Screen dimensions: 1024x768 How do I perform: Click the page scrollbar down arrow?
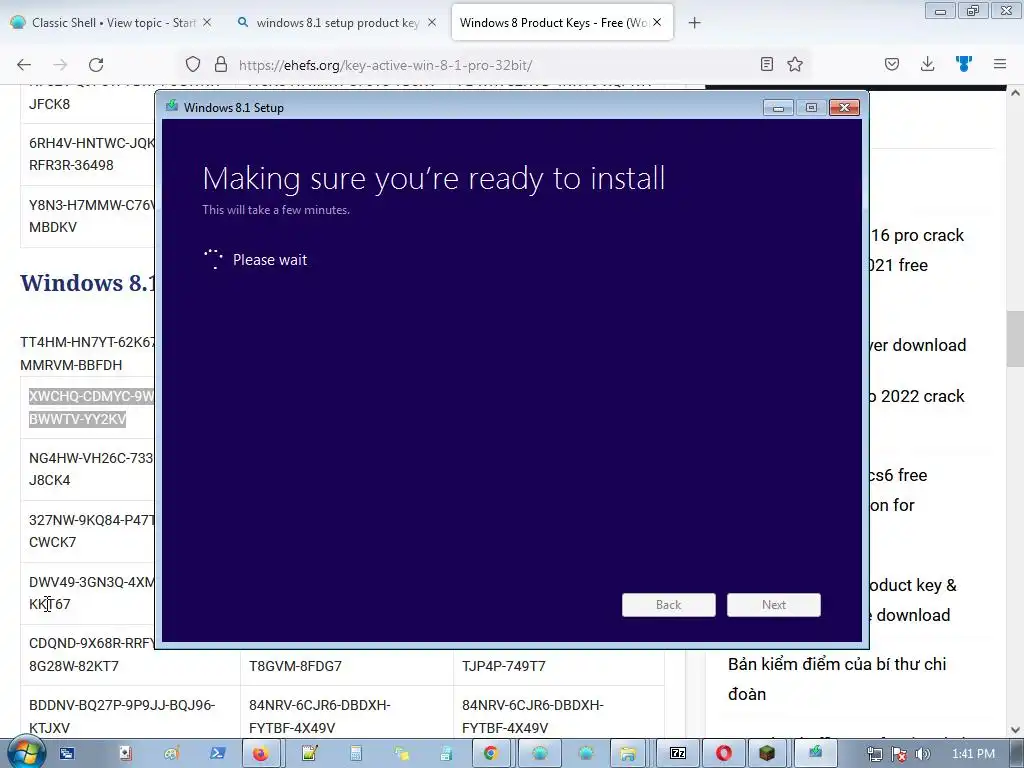click(1015, 729)
